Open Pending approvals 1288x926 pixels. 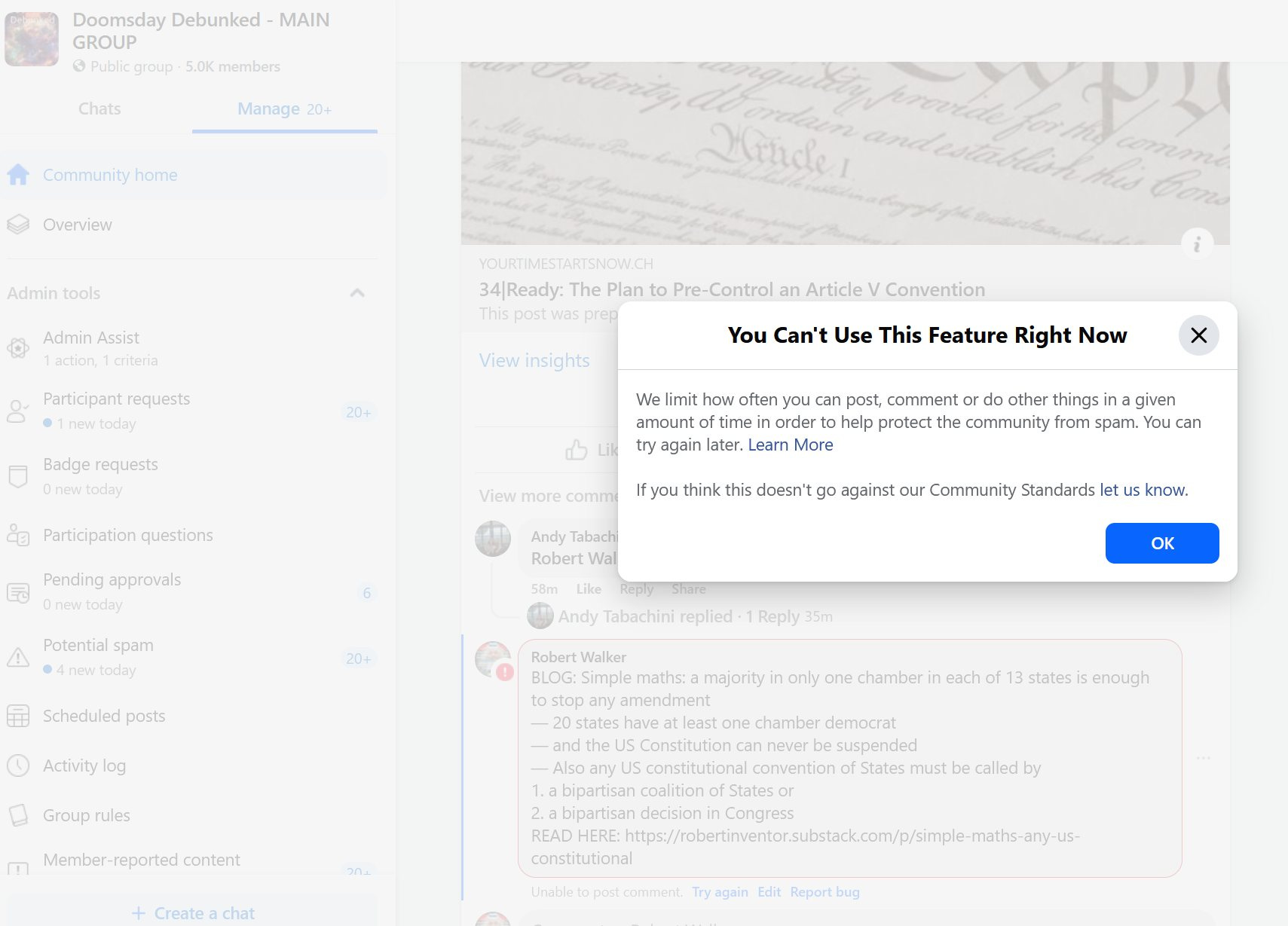(x=194, y=591)
